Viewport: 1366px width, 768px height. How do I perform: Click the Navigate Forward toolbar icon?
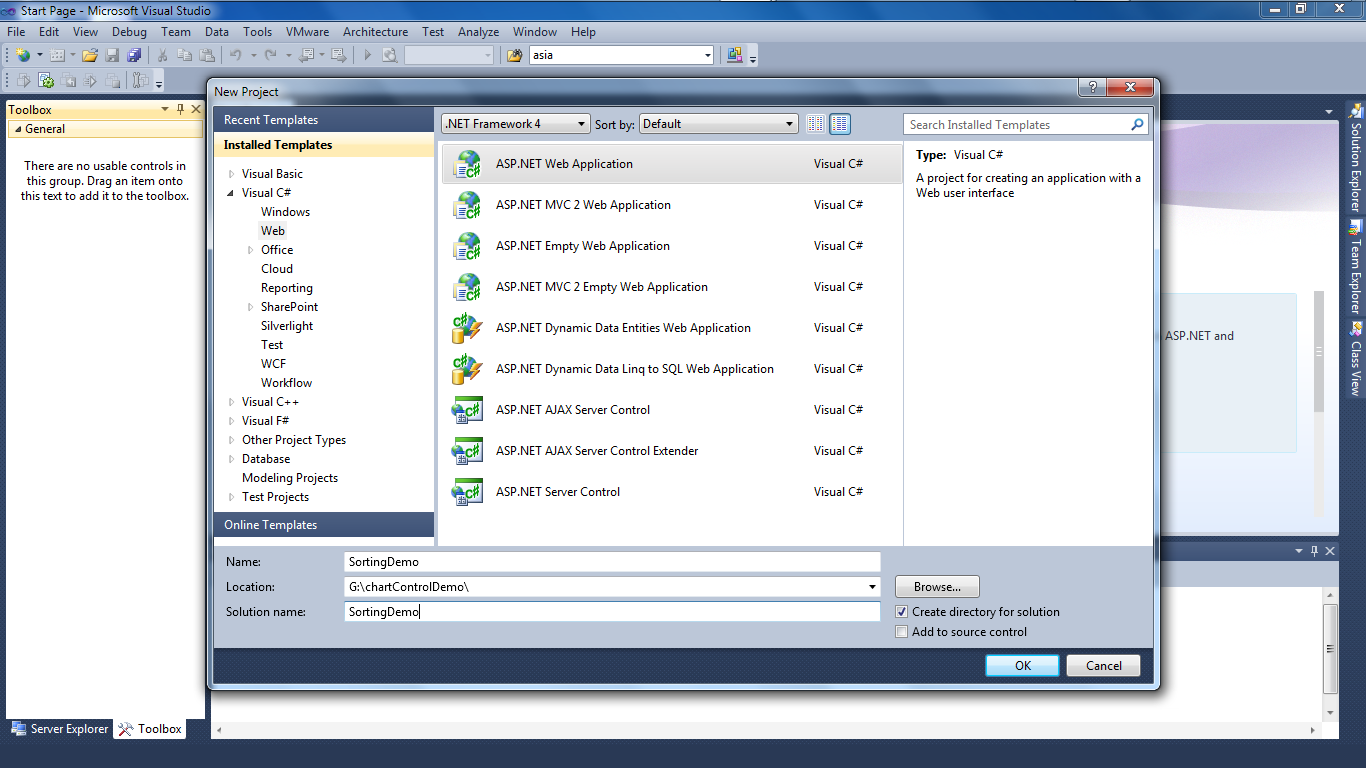tap(338, 55)
